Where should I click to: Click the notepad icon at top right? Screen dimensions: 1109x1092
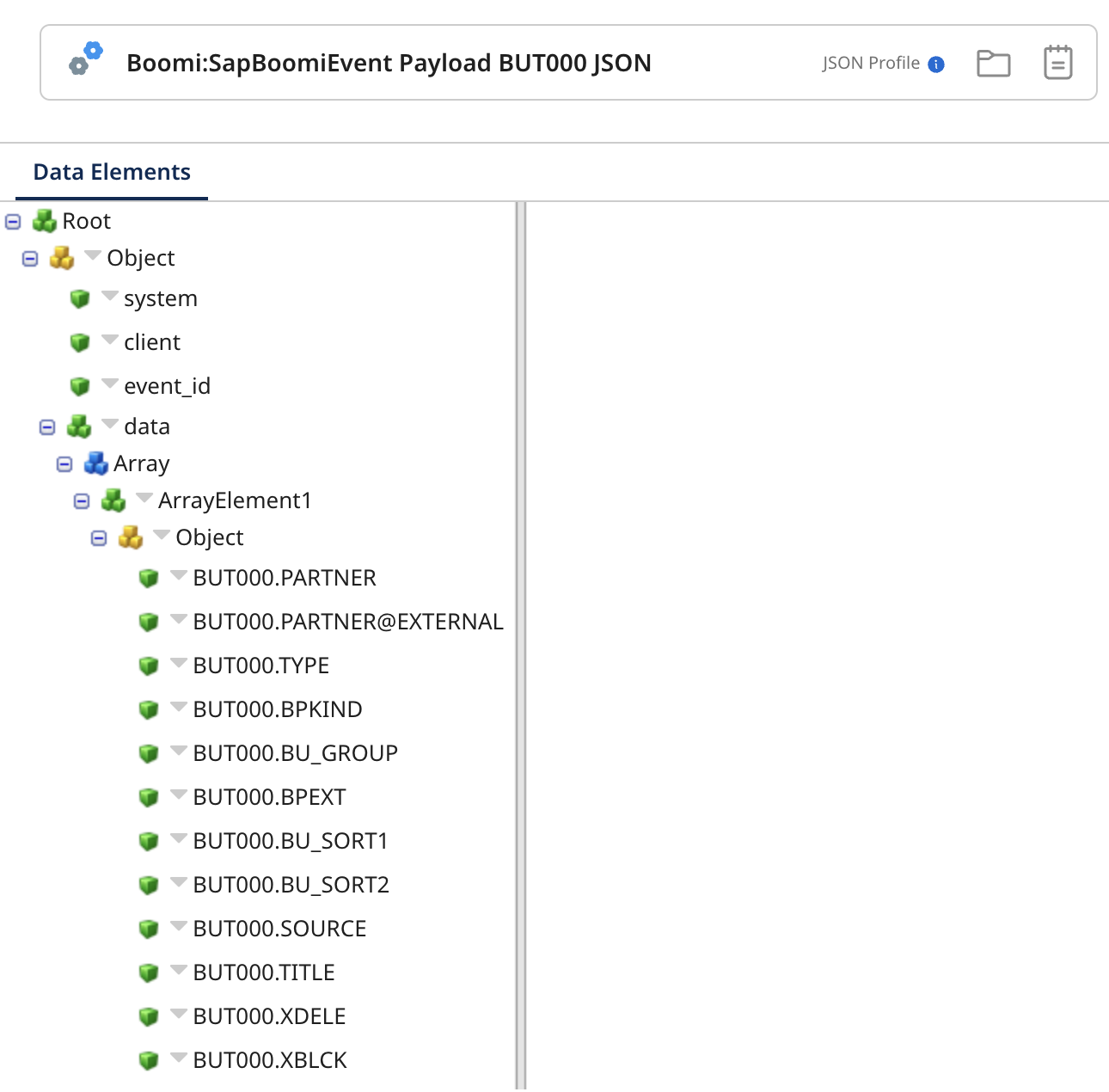point(1057,62)
